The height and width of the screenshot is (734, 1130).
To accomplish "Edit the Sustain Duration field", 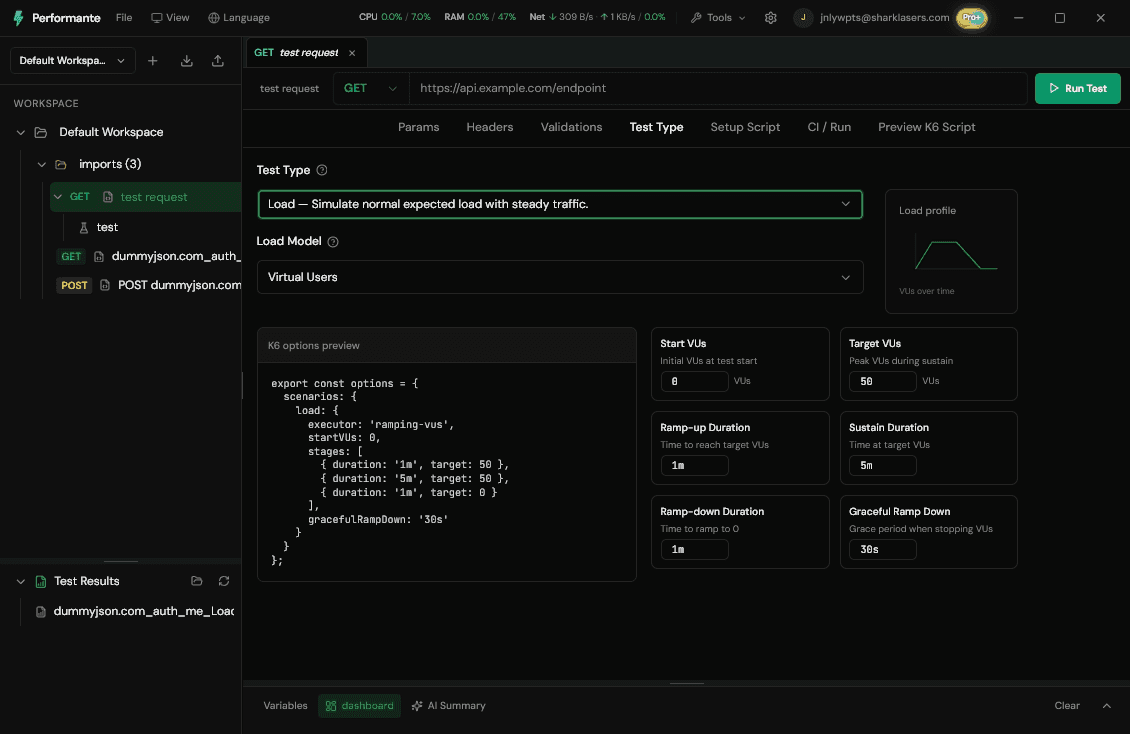I will [x=882, y=465].
